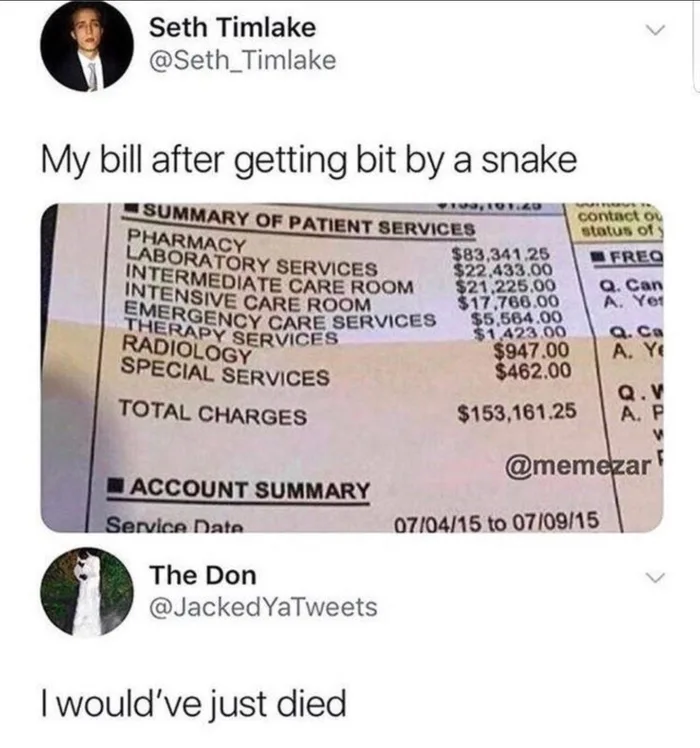Viewport: 700px width, 748px height.
Task: Click the Special Services $462.00 amount
Action: pyautogui.click(x=533, y=370)
